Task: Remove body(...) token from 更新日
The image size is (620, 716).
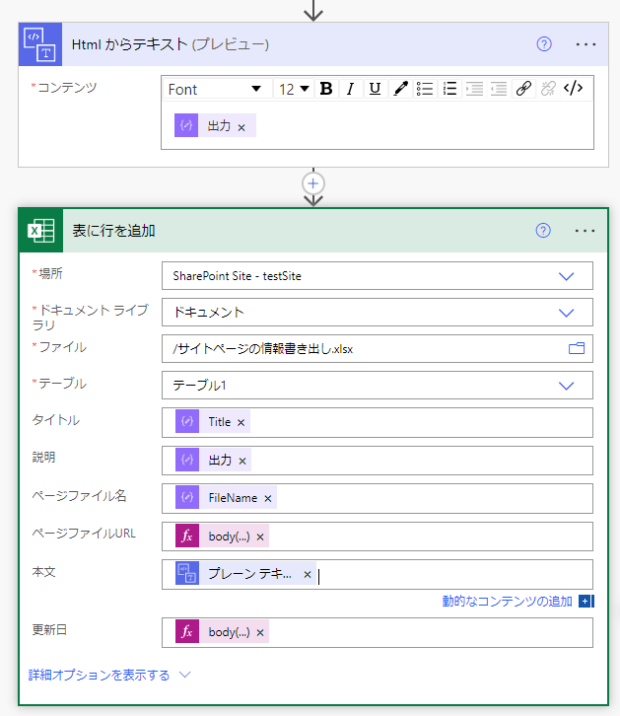Action: tap(260, 633)
